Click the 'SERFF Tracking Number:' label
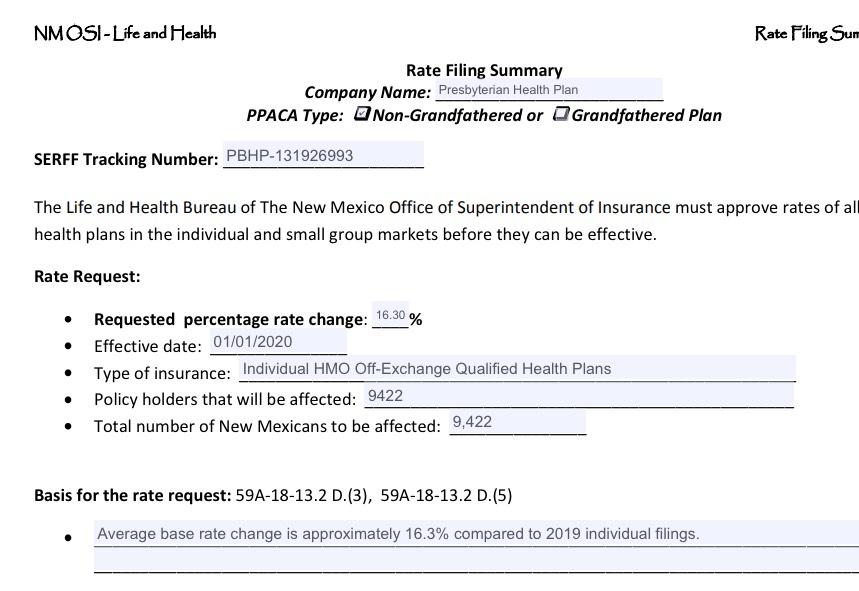Image resolution: width=859 pixels, height=591 pixels. click(126, 159)
